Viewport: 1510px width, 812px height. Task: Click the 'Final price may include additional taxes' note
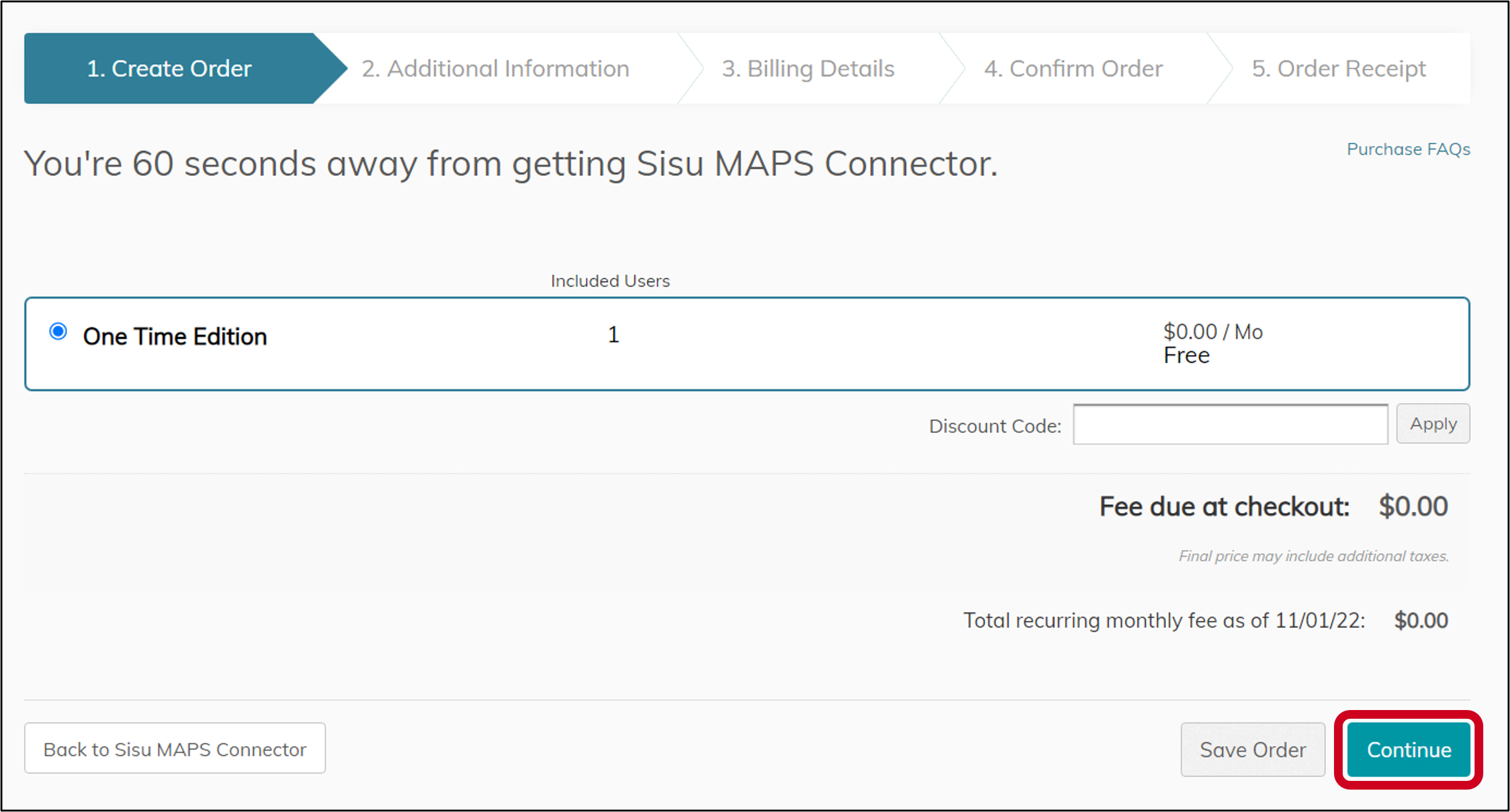(1313, 556)
